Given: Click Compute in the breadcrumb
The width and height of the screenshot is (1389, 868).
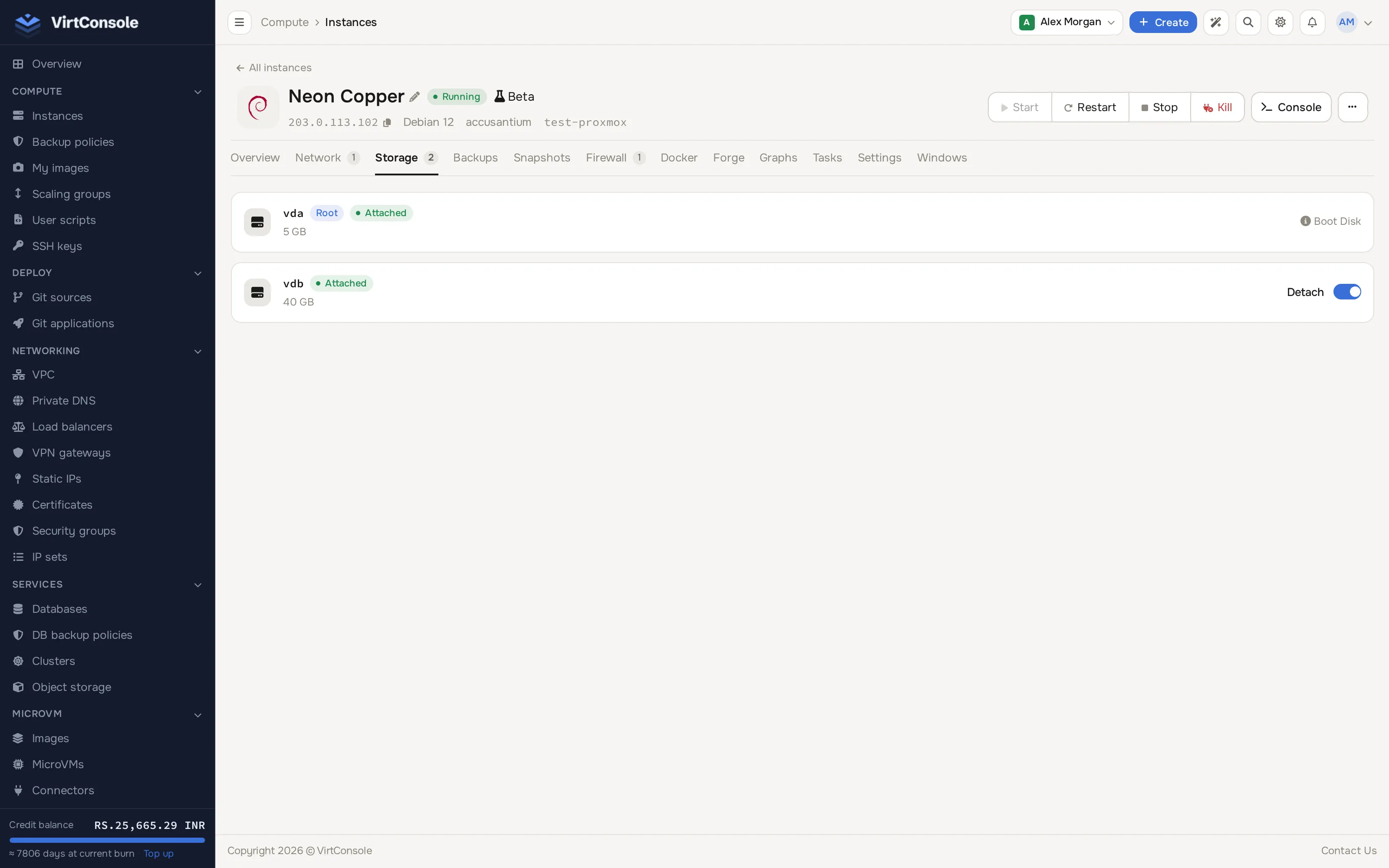Looking at the screenshot, I should coord(285,23).
